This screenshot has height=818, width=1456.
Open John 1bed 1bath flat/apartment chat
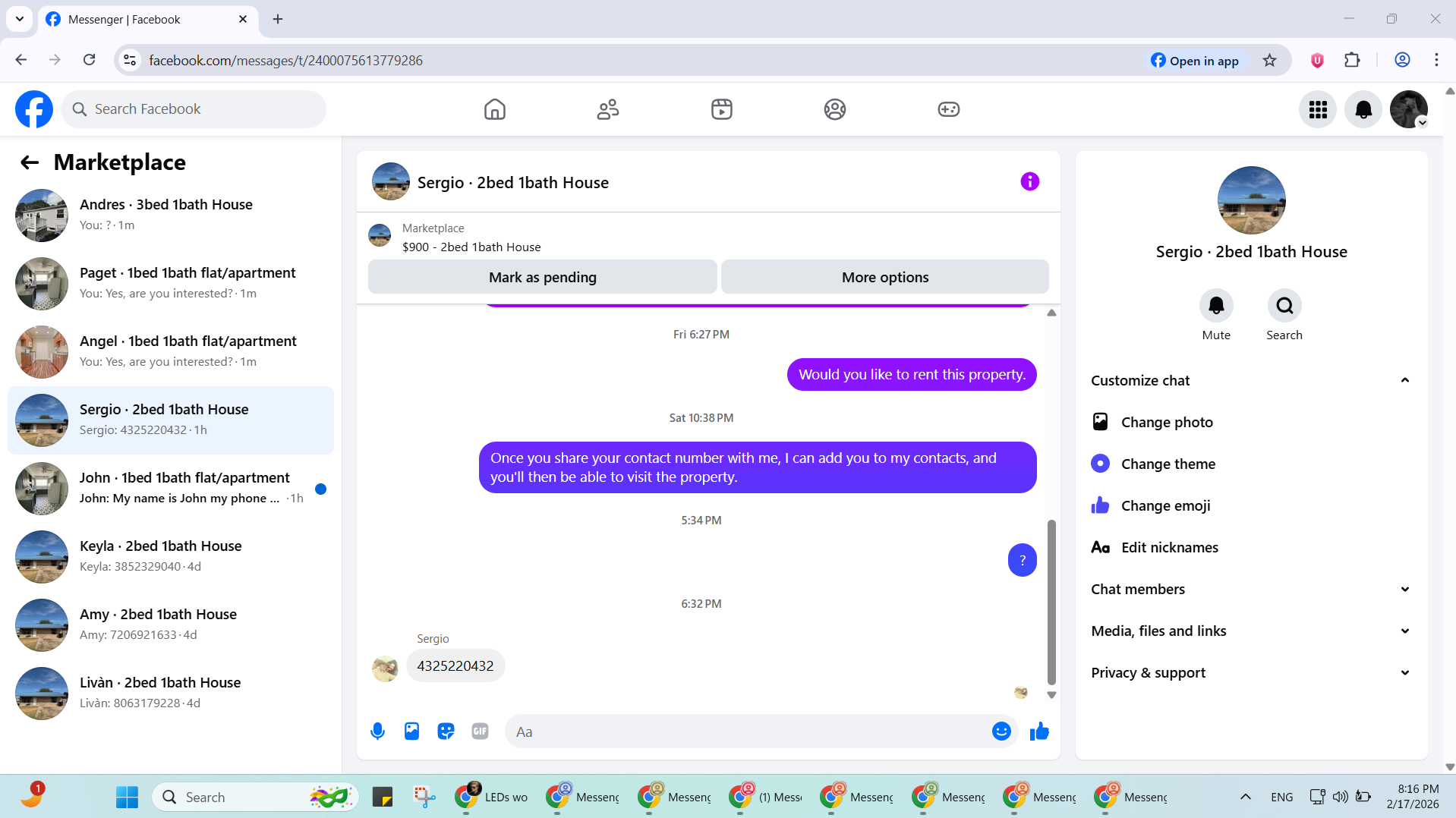171,489
